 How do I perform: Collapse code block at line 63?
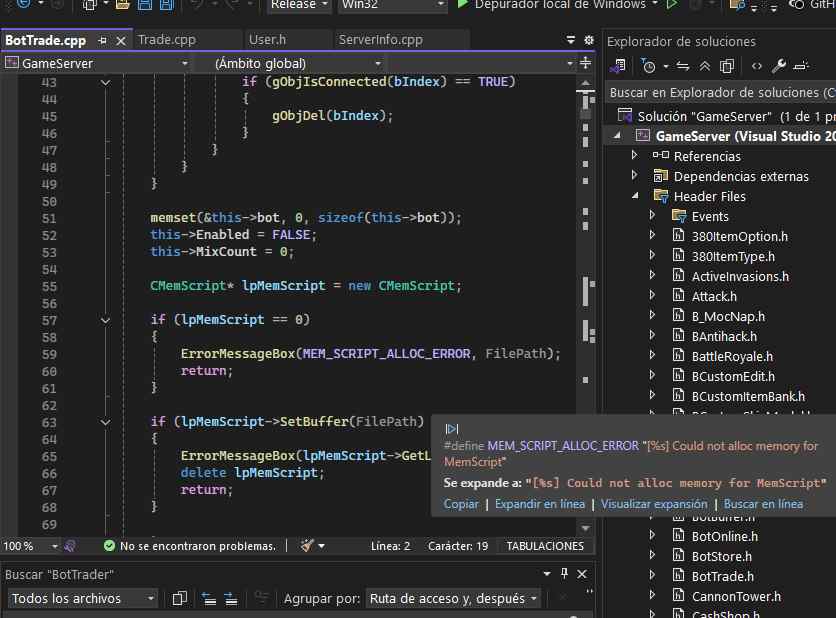[105, 422]
